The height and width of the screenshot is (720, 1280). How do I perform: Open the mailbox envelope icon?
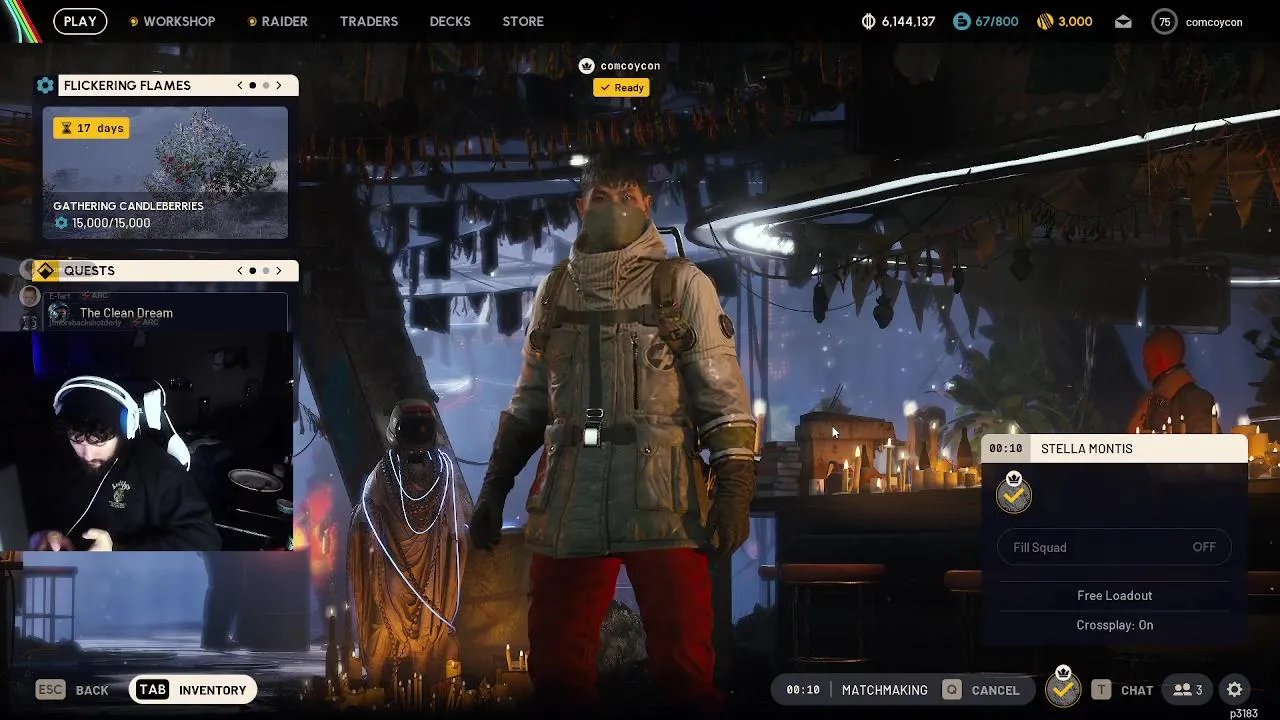point(1123,21)
